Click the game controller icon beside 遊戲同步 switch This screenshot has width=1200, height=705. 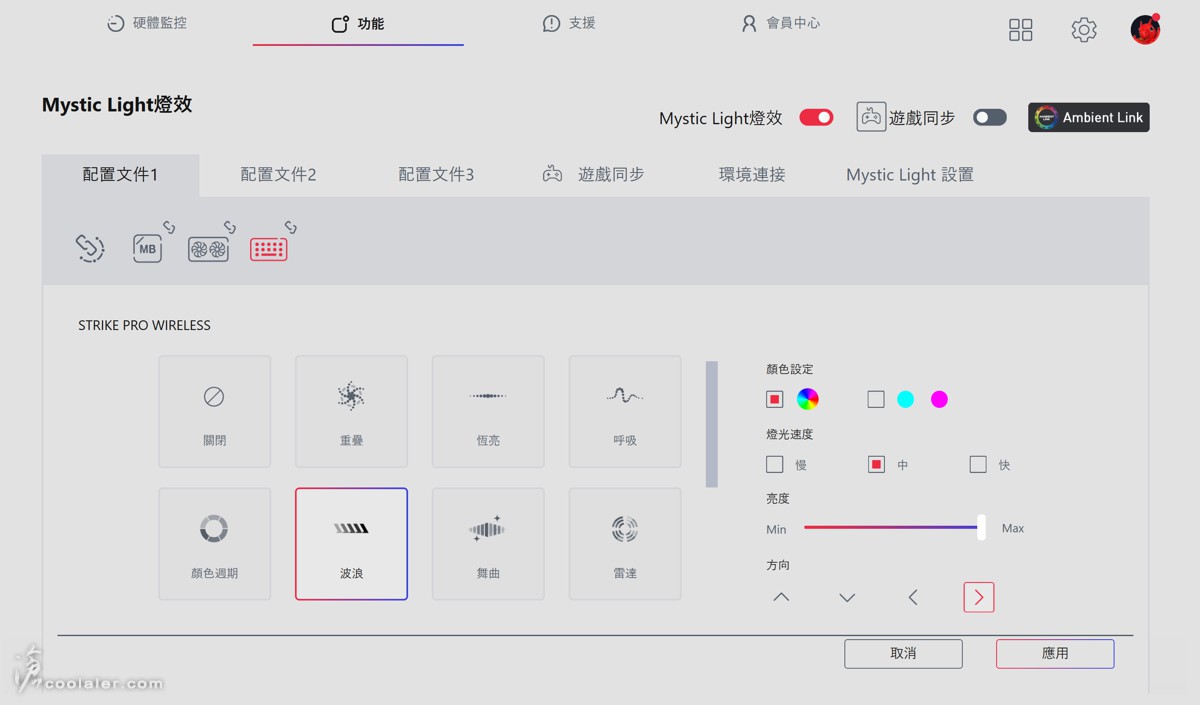pos(871,117)
